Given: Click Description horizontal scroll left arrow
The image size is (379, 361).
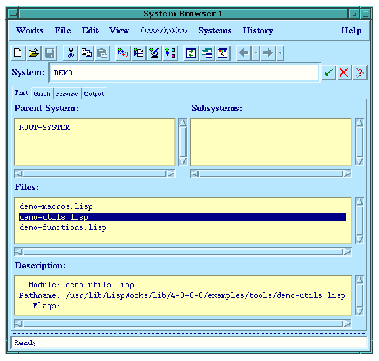Looking at the screenshot, I should (18, 323).
